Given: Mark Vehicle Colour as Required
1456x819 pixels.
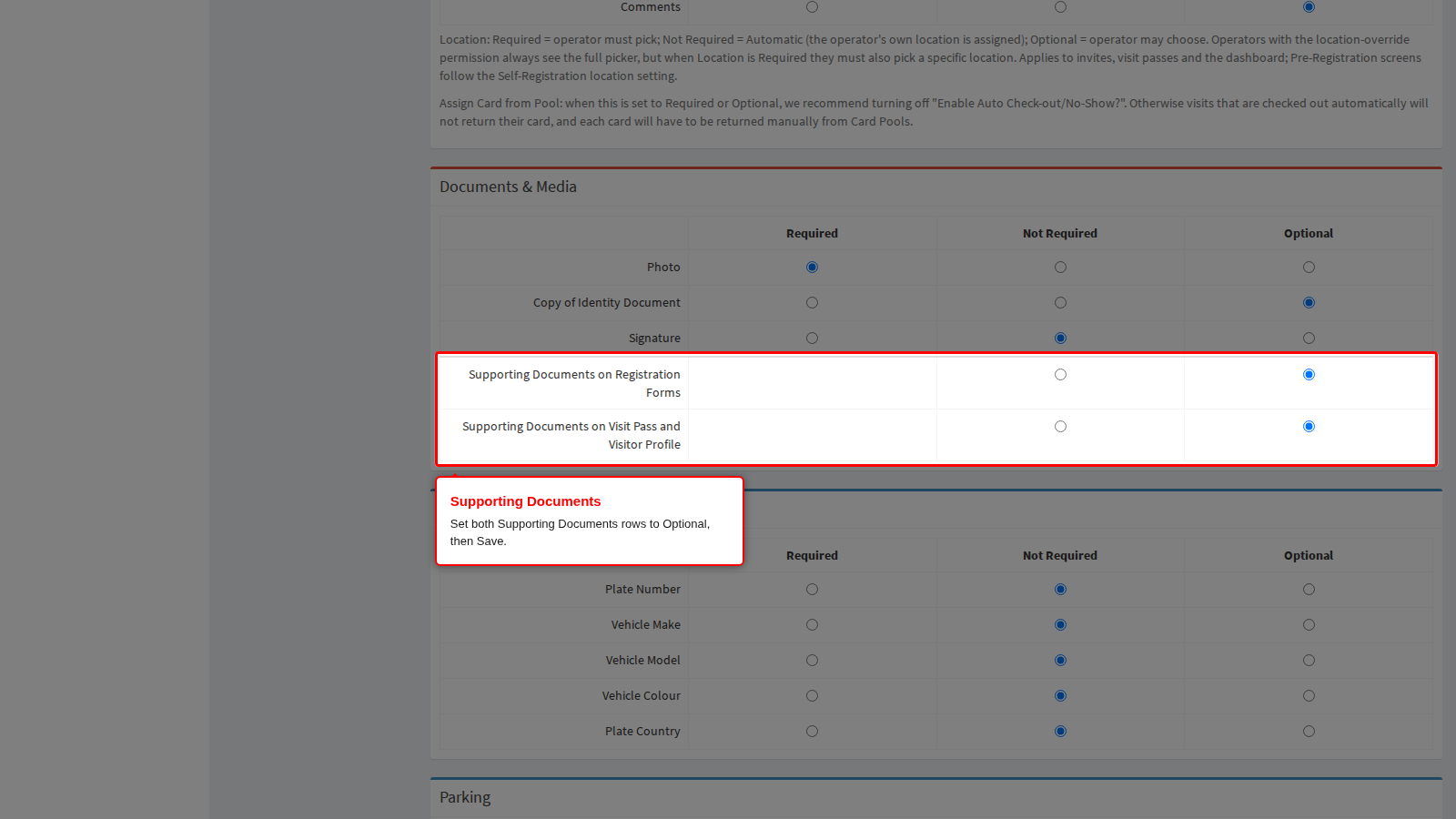Looking at the screenshot, I should click(x=812, y=696).
